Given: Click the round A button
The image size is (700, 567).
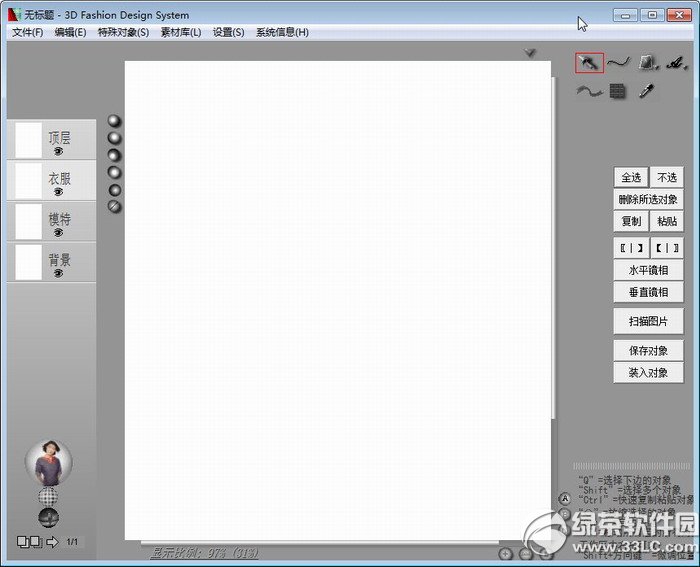Looking at the screenshot, I should [x=565, y=499].
